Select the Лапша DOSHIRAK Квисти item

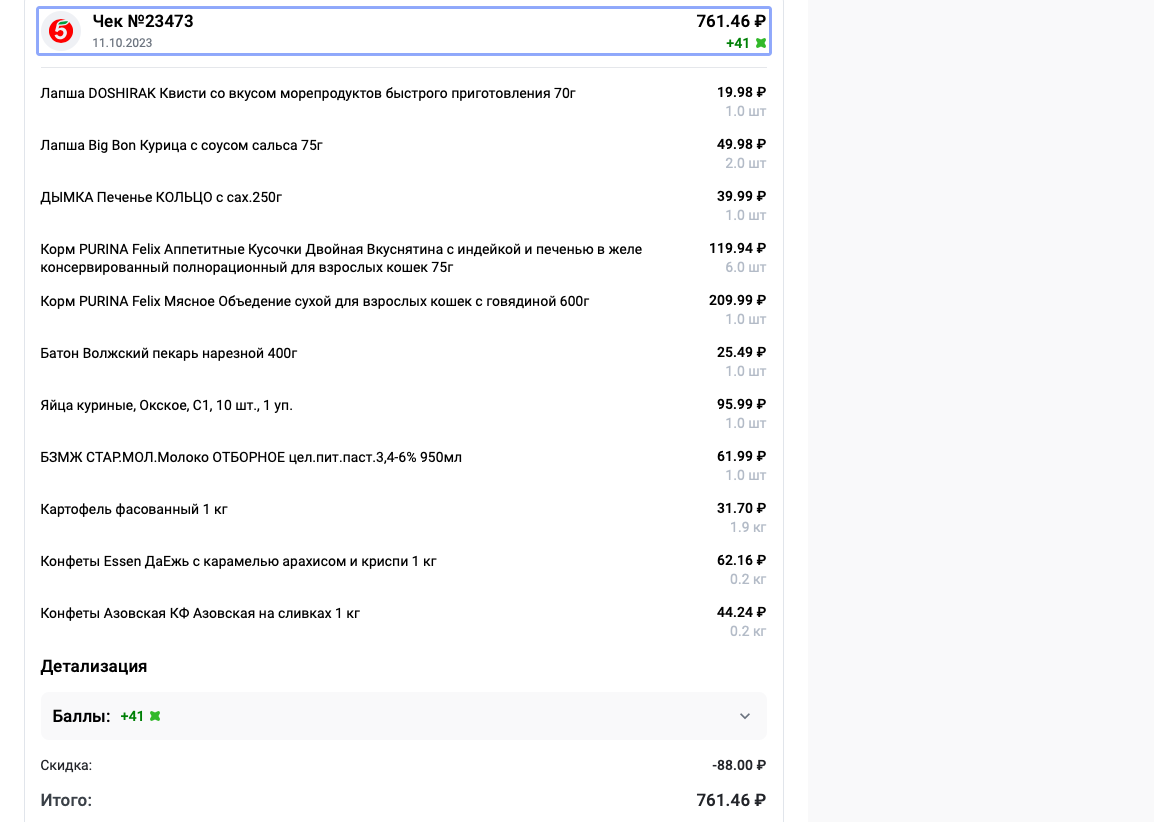308,94
